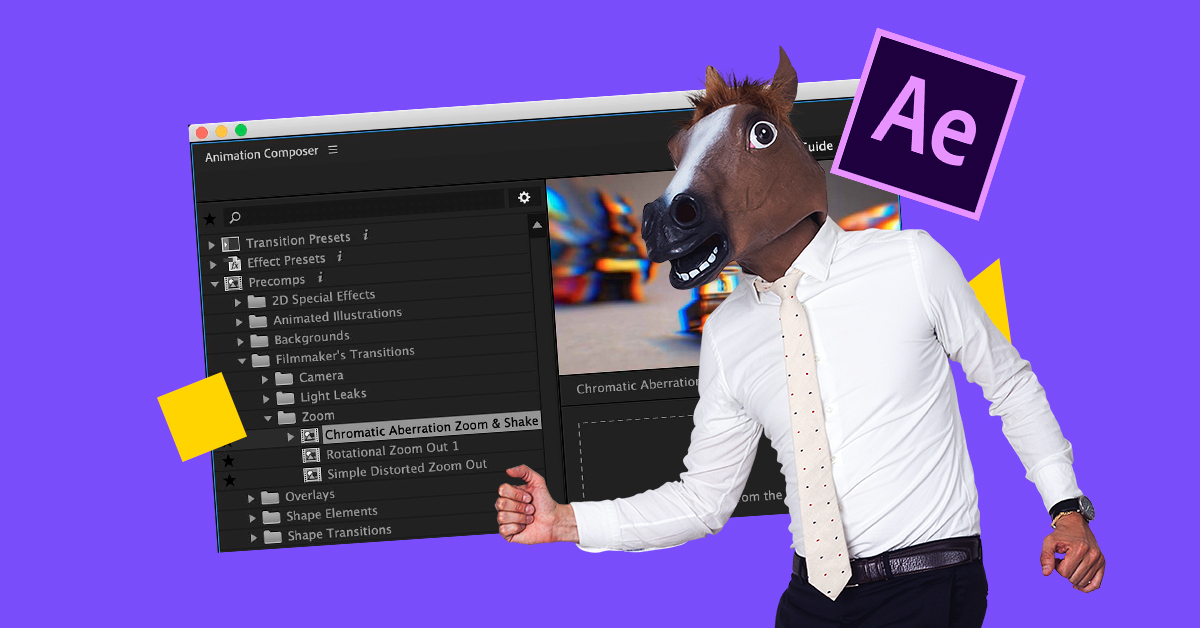Toggle favorite star for Simple Distorted Zoom Out

pyautogui.click(x=229, y=481)
